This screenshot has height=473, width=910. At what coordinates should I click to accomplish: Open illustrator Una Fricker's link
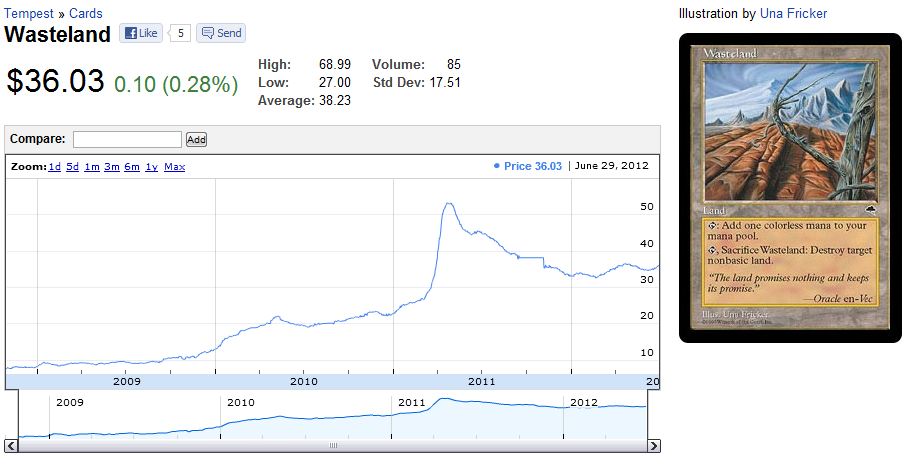(793, 14)
